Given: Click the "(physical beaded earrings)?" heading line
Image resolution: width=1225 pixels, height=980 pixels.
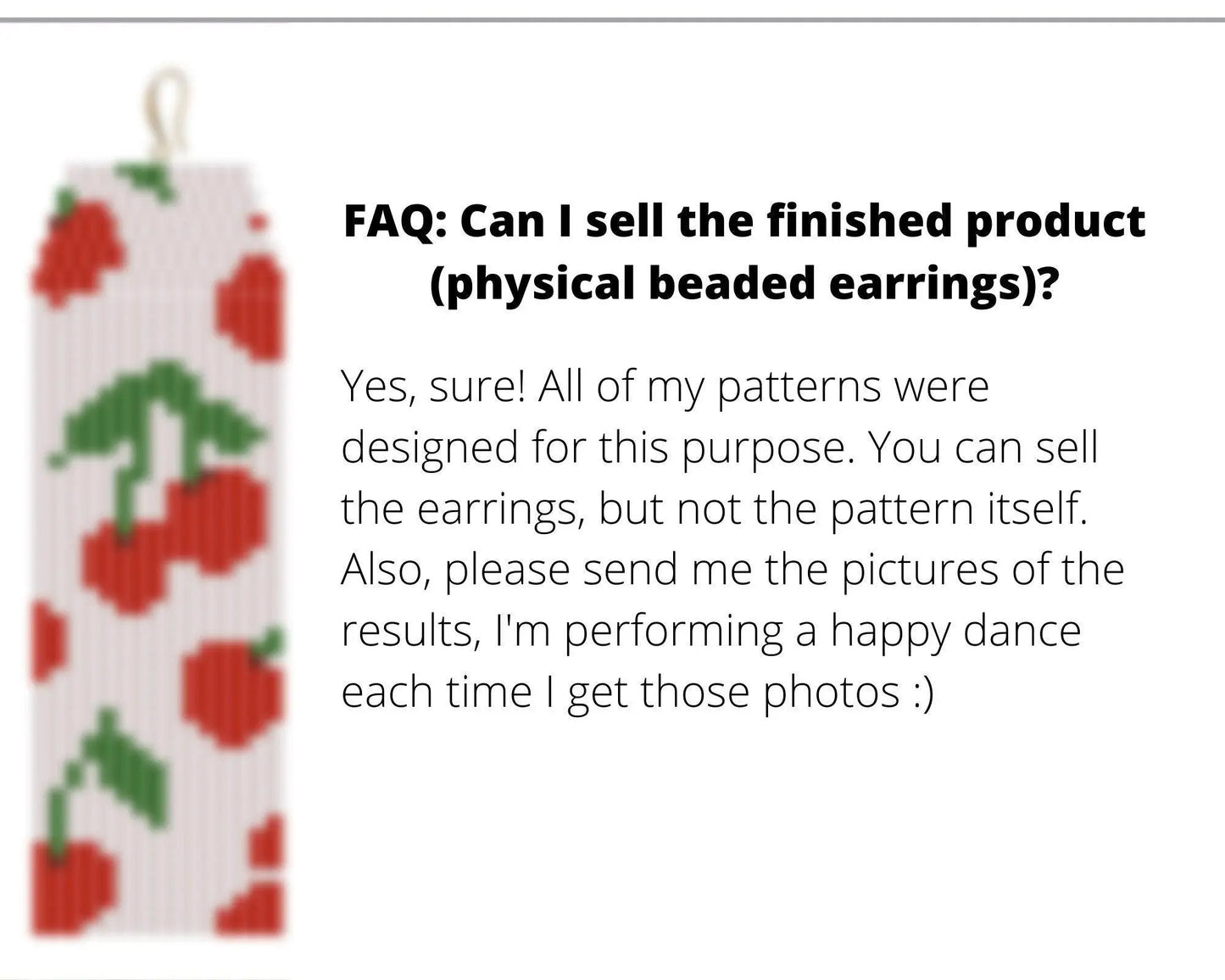Looking at the screenshot, I should click(x=743, y=283).
